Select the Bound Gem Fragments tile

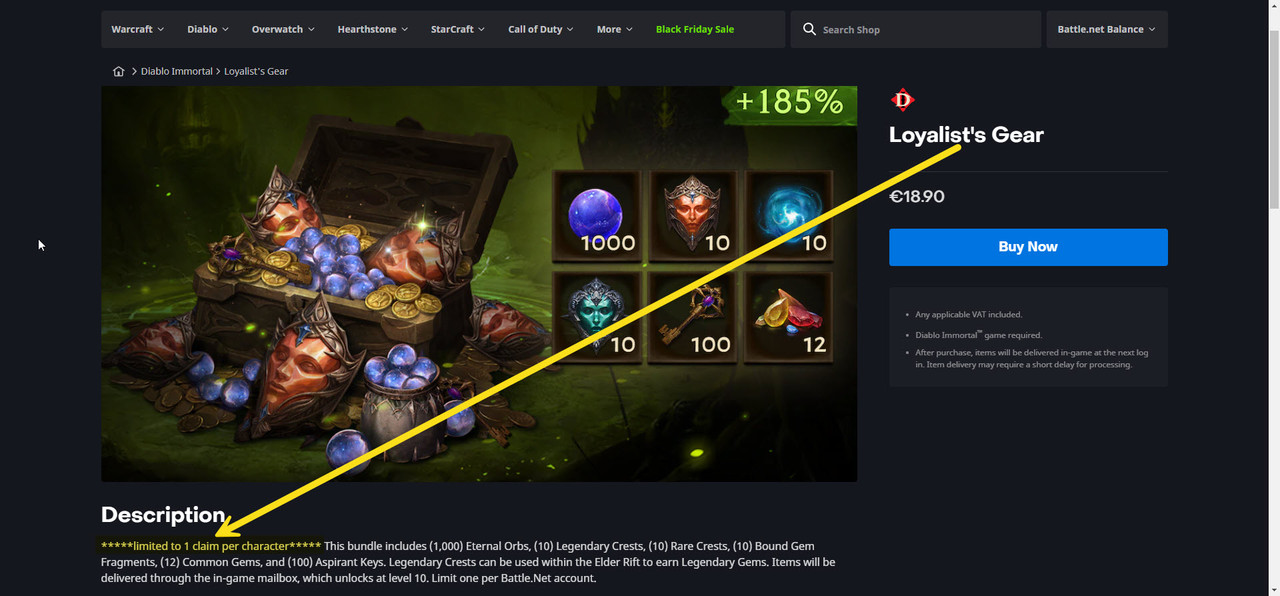596,316
